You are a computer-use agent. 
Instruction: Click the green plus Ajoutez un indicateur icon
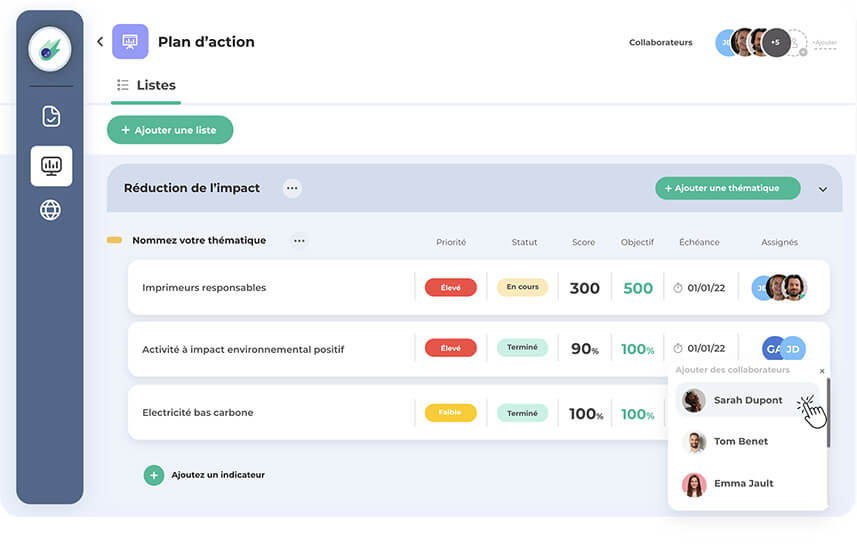[153, 475]
